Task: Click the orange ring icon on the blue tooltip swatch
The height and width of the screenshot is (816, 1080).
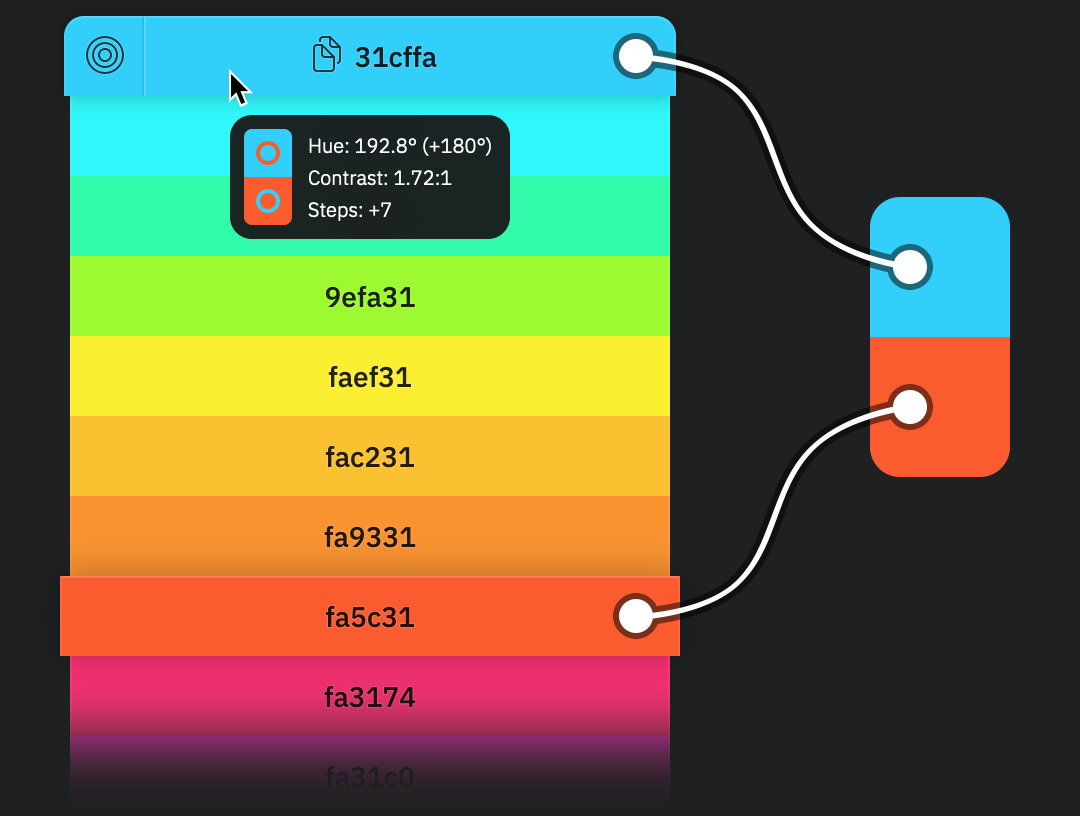Action: pyautogui.click(x=268, y=152)
